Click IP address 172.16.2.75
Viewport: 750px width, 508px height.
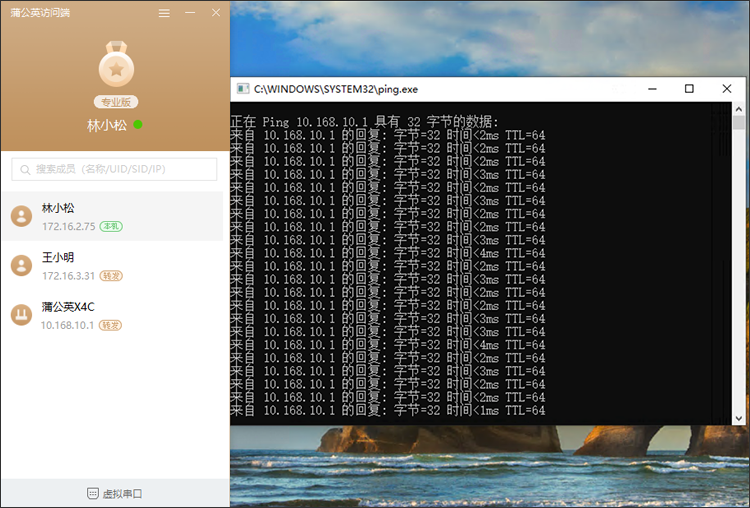69,226
